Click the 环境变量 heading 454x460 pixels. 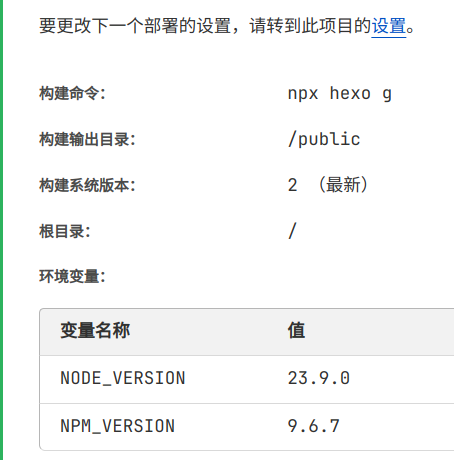click(x=72, y=277)
